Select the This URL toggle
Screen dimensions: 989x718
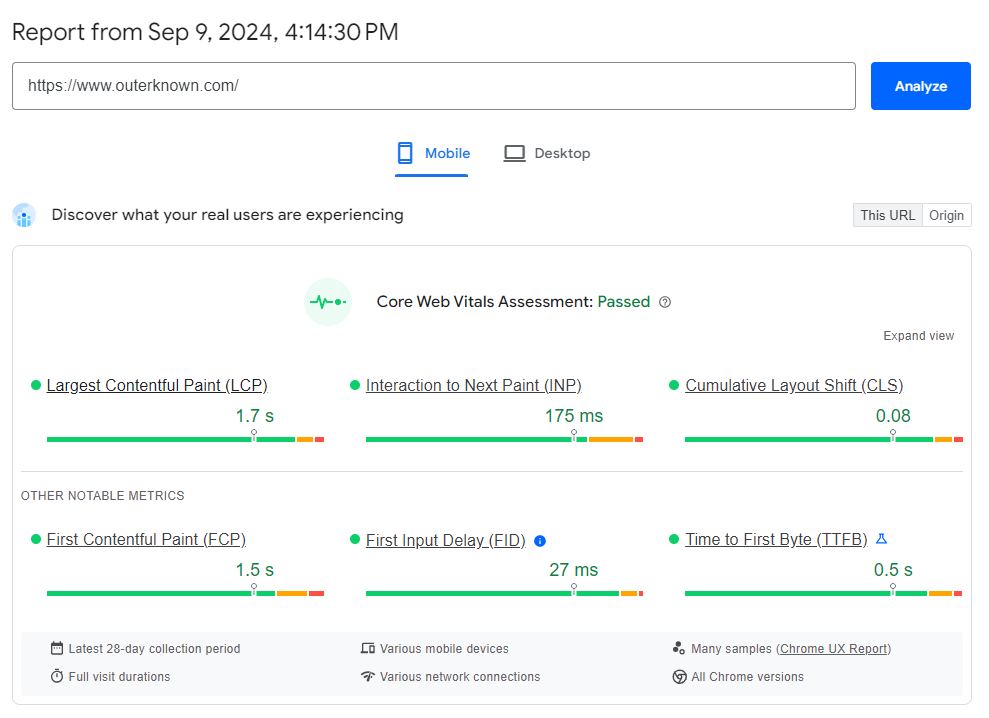coord(887,215)
